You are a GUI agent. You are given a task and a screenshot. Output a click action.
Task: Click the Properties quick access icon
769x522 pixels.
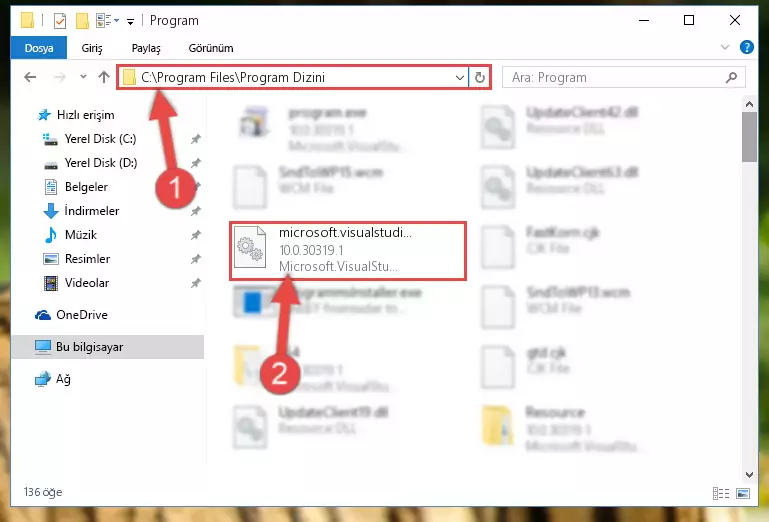[x=60, y=21]
